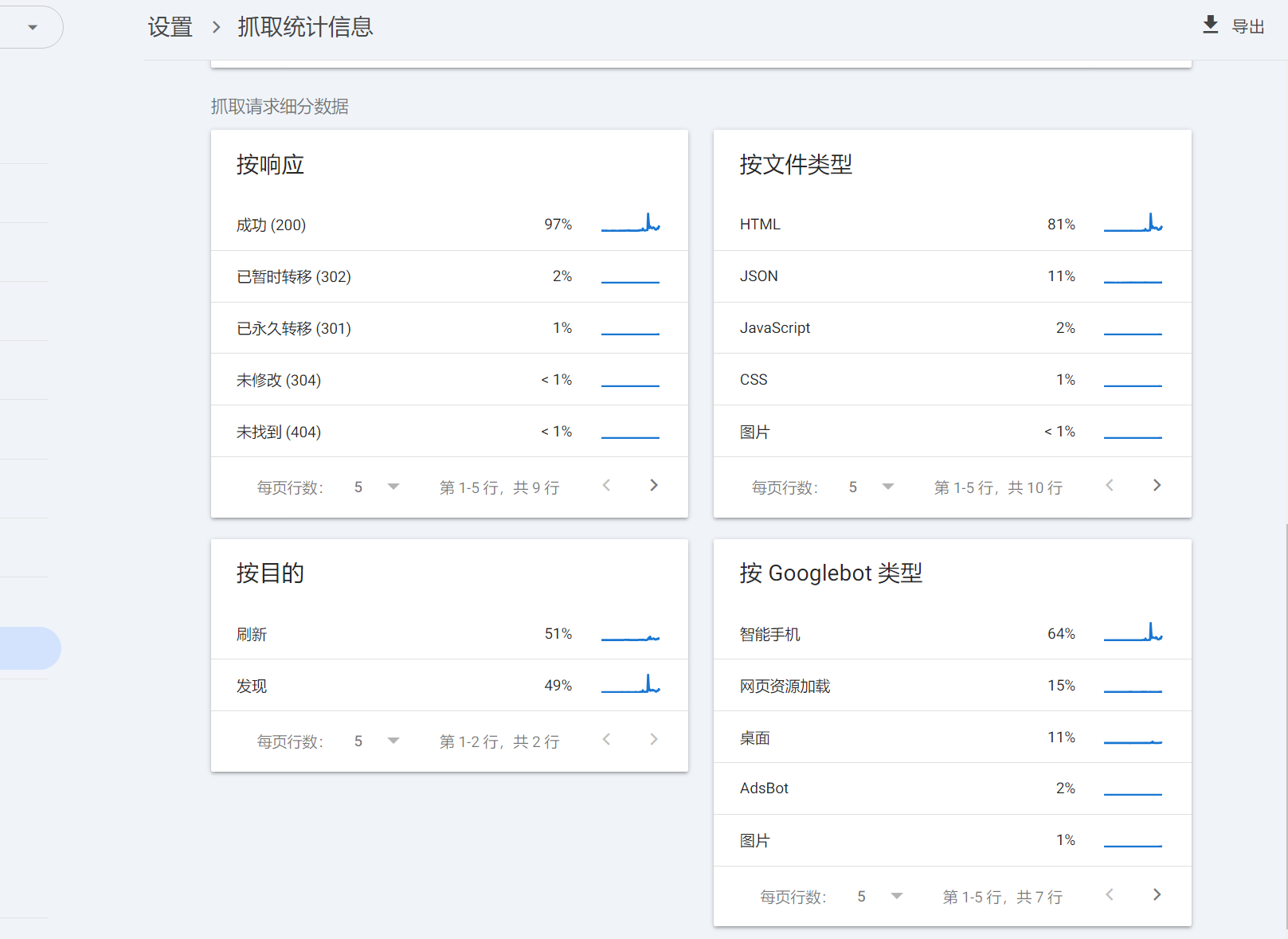Click the export download icon
The image size is (1288, 939).
[1210, 25]
